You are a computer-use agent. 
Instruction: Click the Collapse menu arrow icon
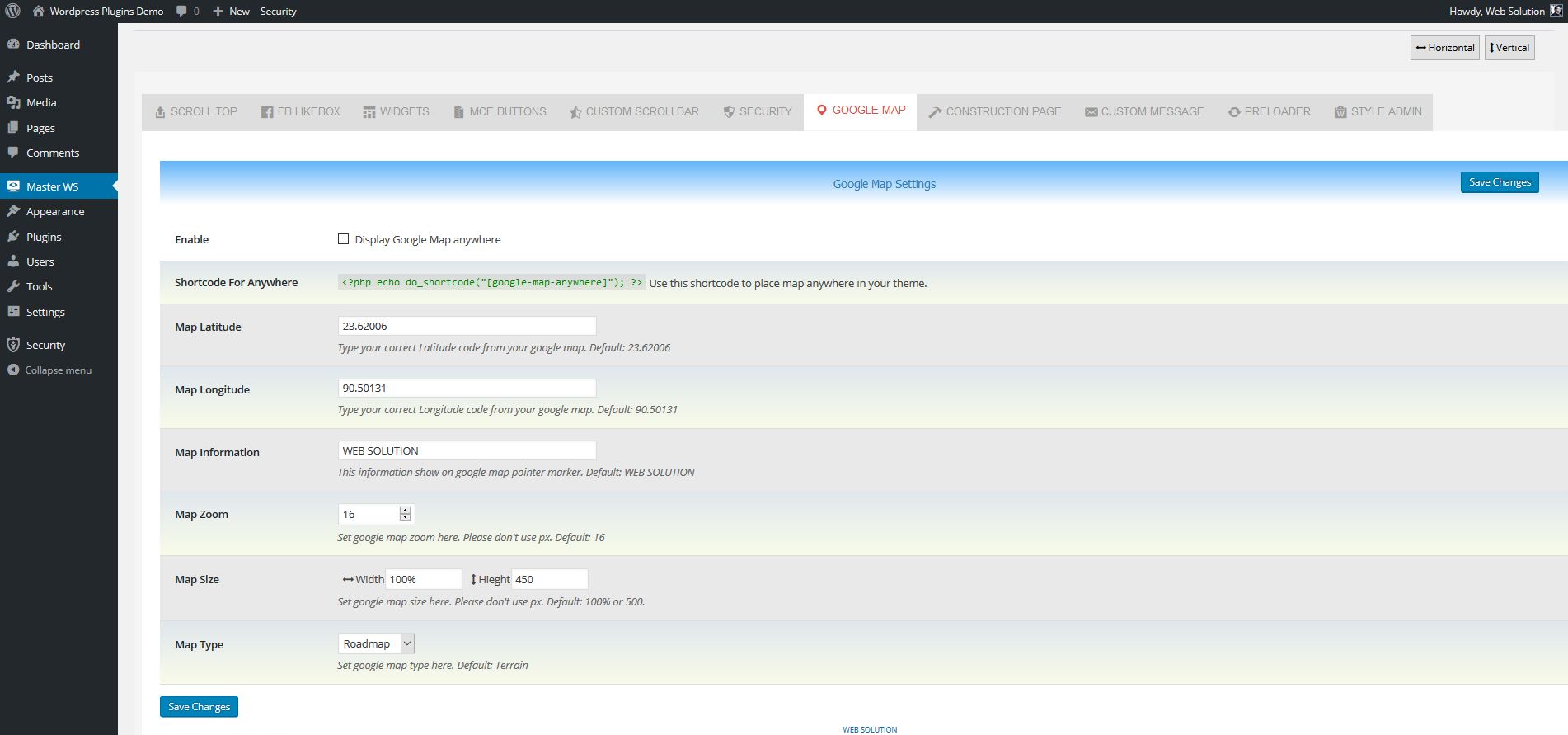13,370
